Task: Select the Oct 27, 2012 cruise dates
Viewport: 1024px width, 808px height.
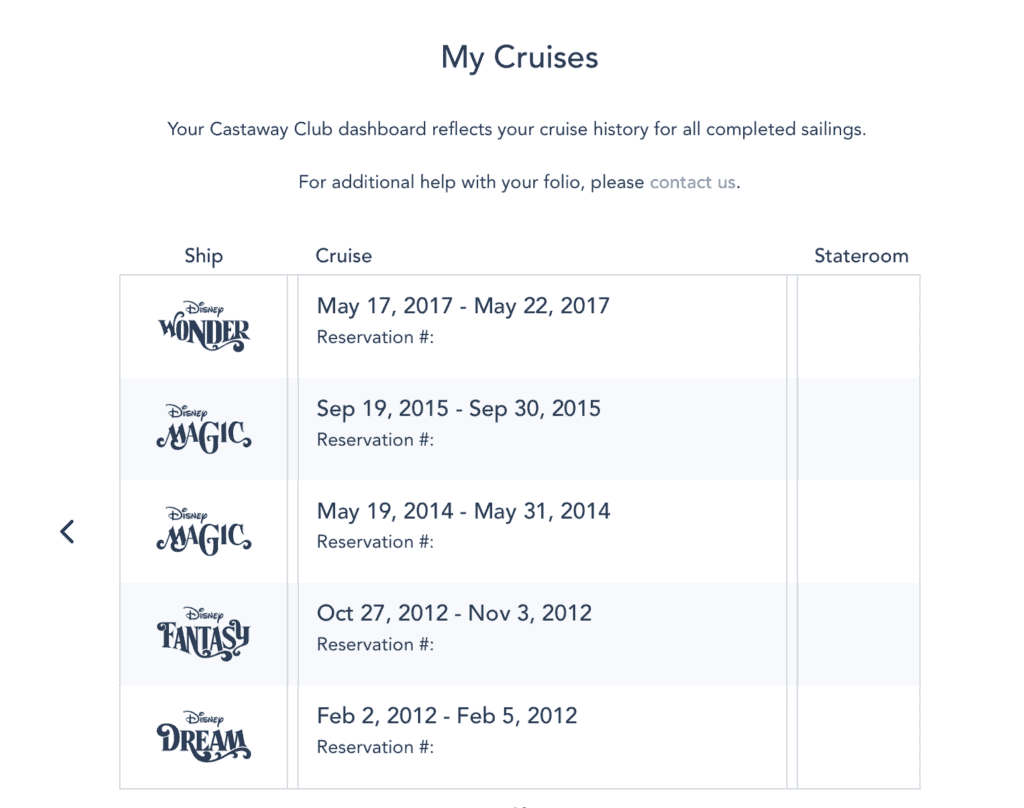Action: (454, 613)
